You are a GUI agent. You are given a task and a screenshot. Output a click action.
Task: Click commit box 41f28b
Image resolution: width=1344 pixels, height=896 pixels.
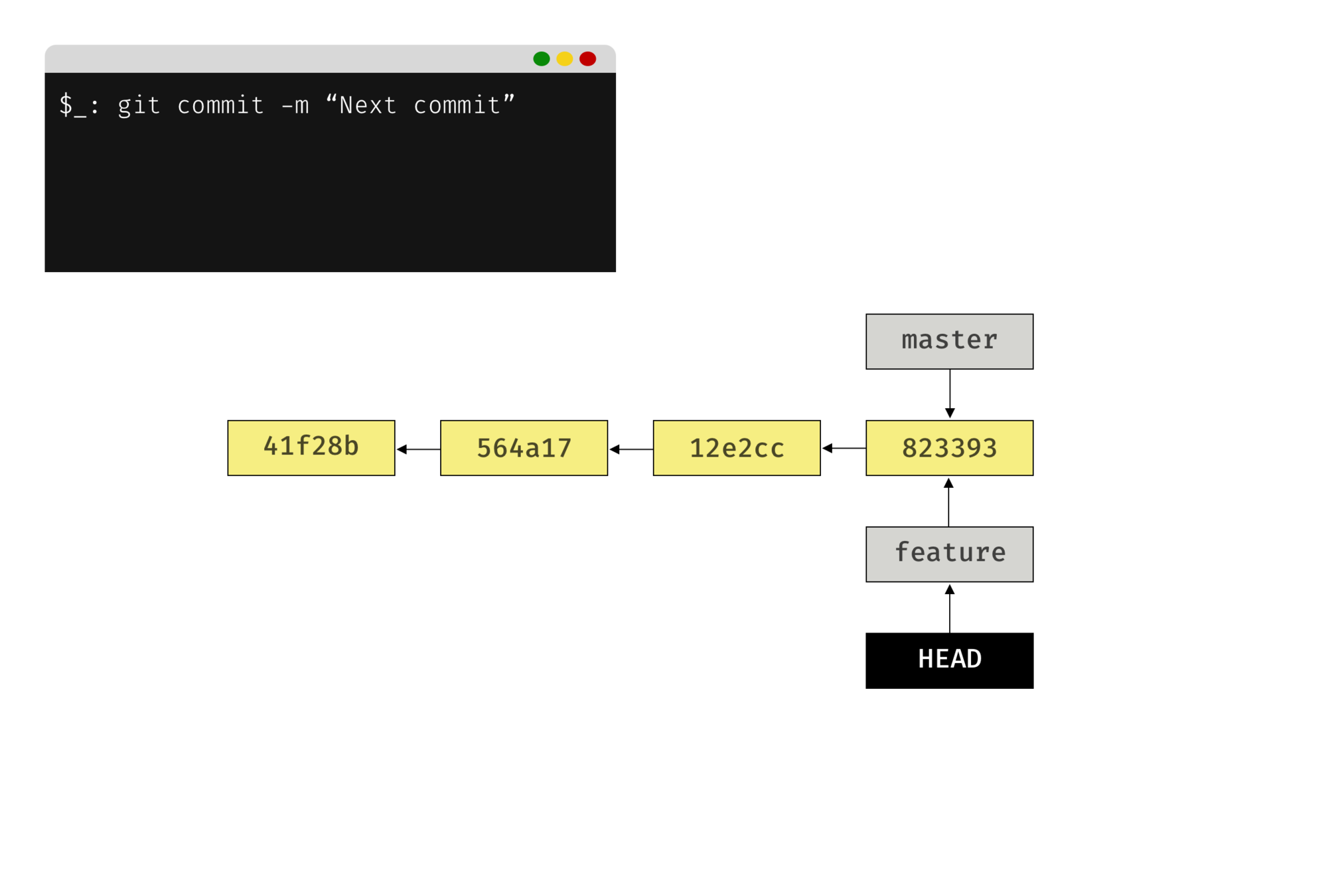(x=311, y=447)
